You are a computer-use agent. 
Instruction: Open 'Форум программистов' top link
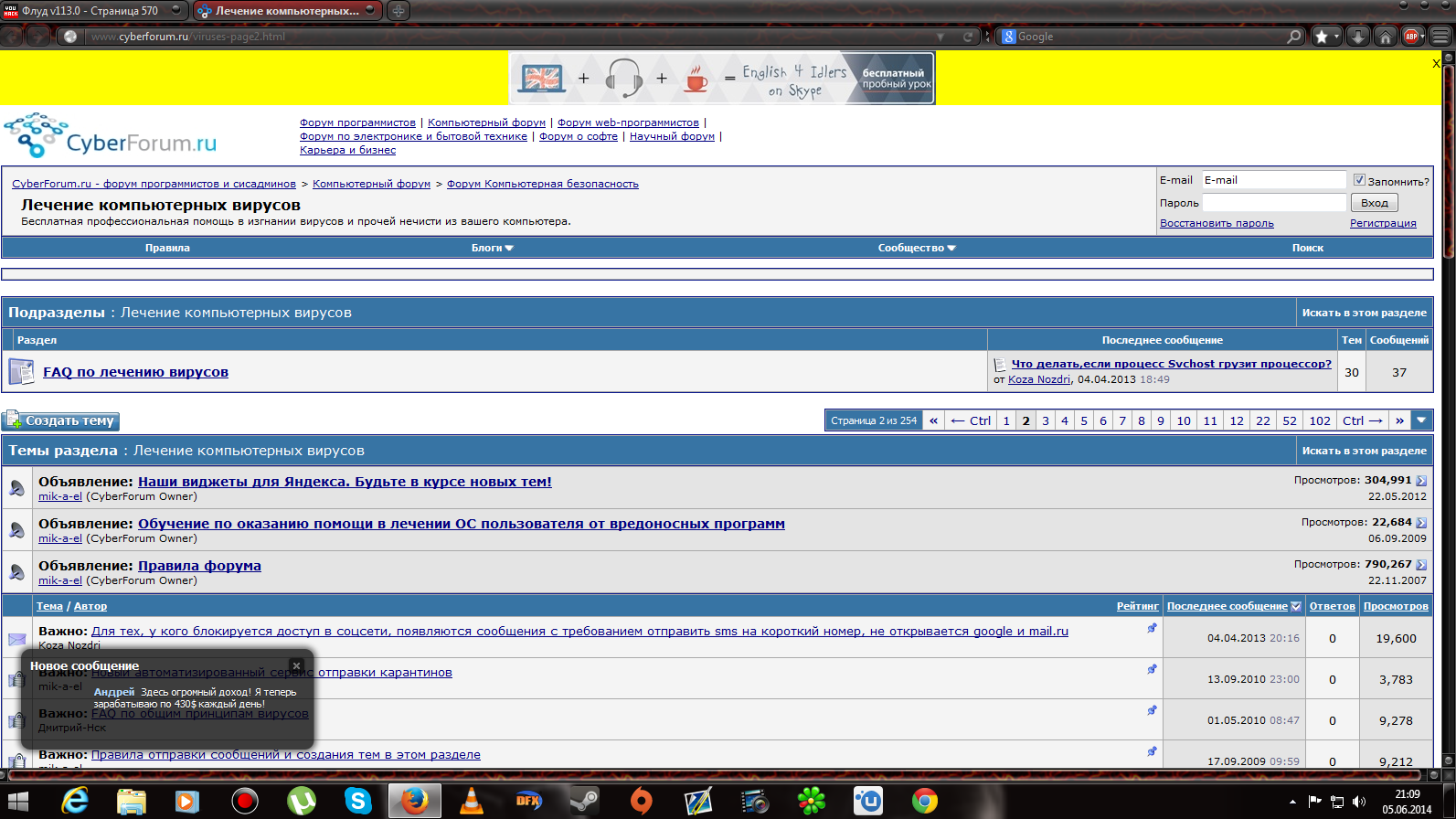pyautogui.click(x=357, y=122)
